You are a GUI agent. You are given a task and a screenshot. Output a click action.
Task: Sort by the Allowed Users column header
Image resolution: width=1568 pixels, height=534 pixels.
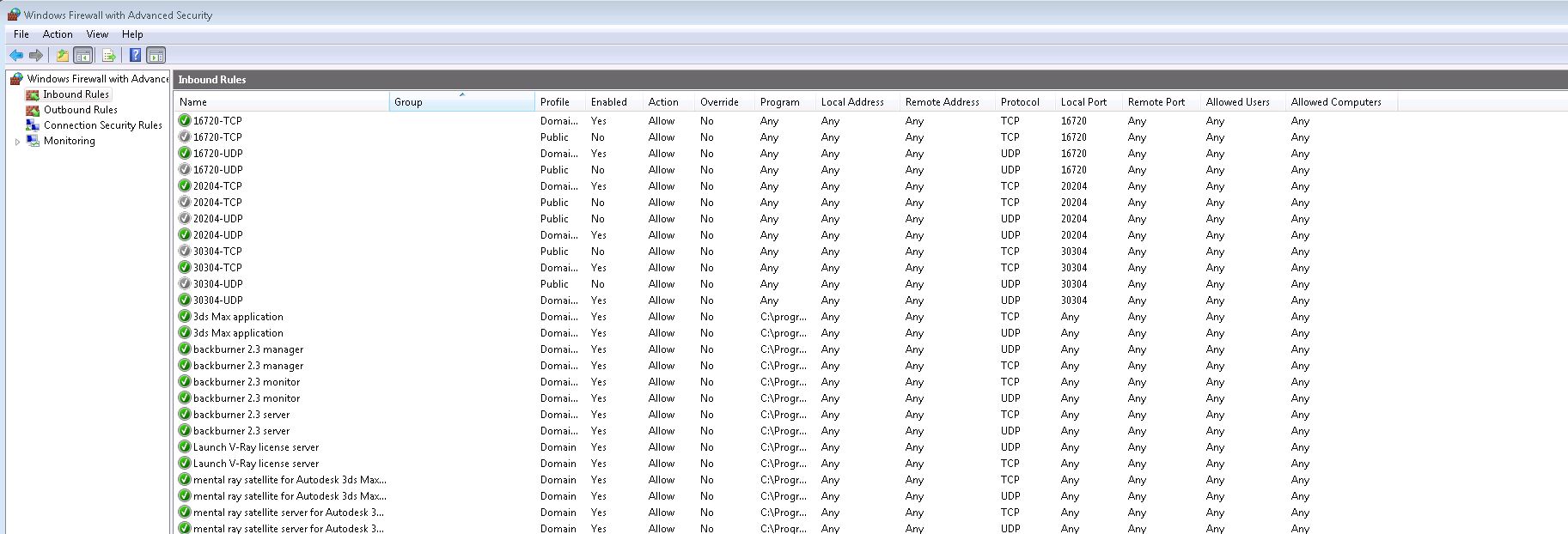coord(1243,101)
